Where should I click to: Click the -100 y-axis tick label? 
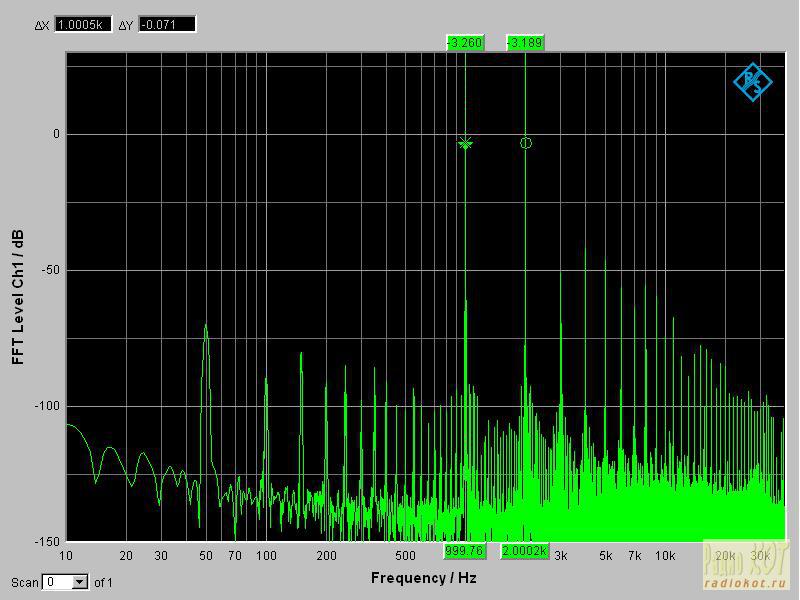click(47, 406)
